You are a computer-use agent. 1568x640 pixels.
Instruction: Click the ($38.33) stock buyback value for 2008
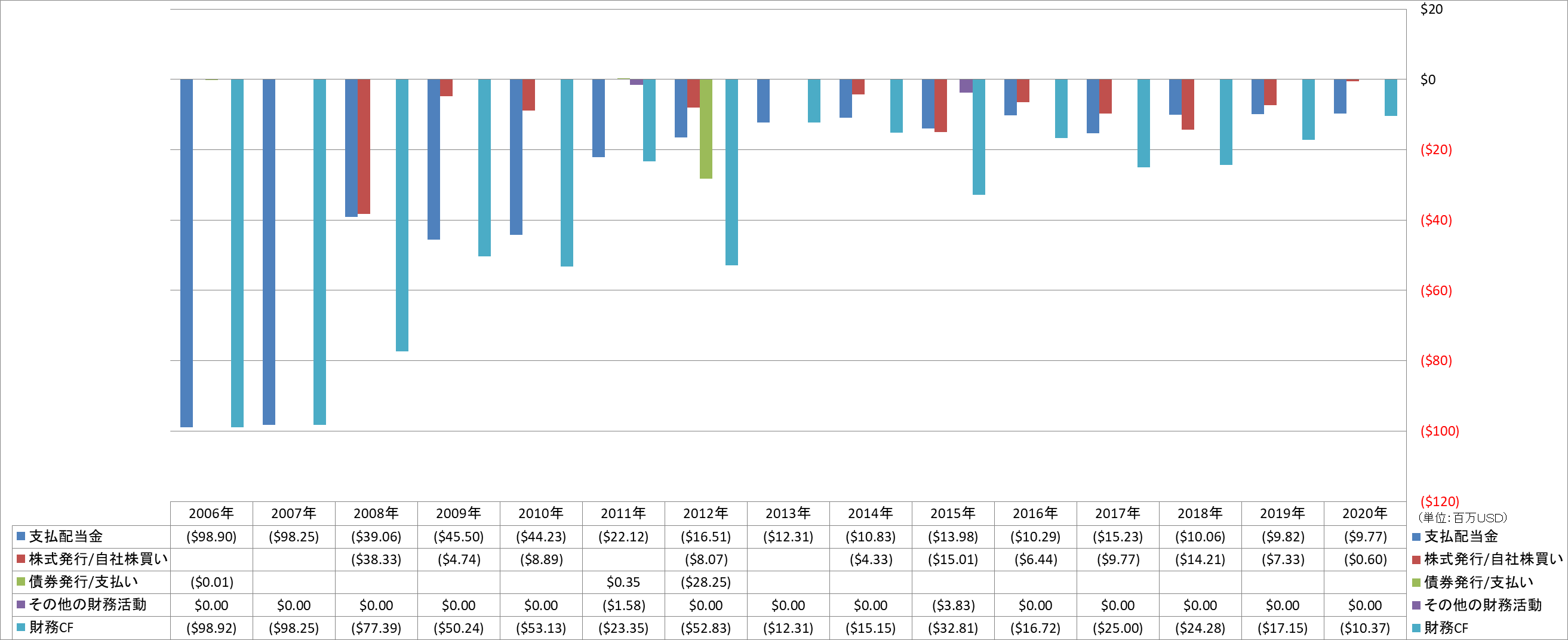click(376, 559)
